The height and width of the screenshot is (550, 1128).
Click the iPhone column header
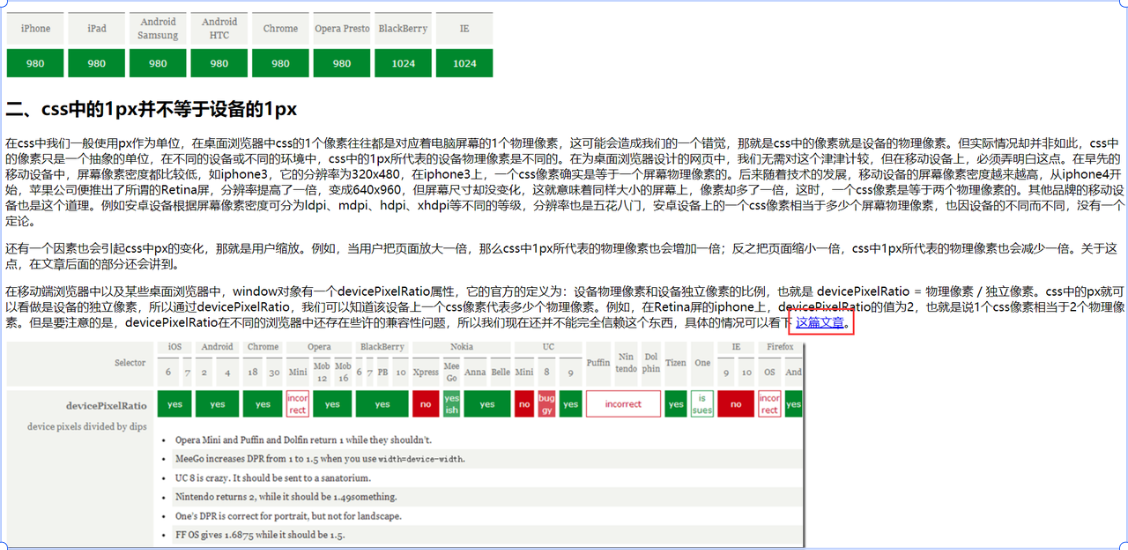[36, 29]
